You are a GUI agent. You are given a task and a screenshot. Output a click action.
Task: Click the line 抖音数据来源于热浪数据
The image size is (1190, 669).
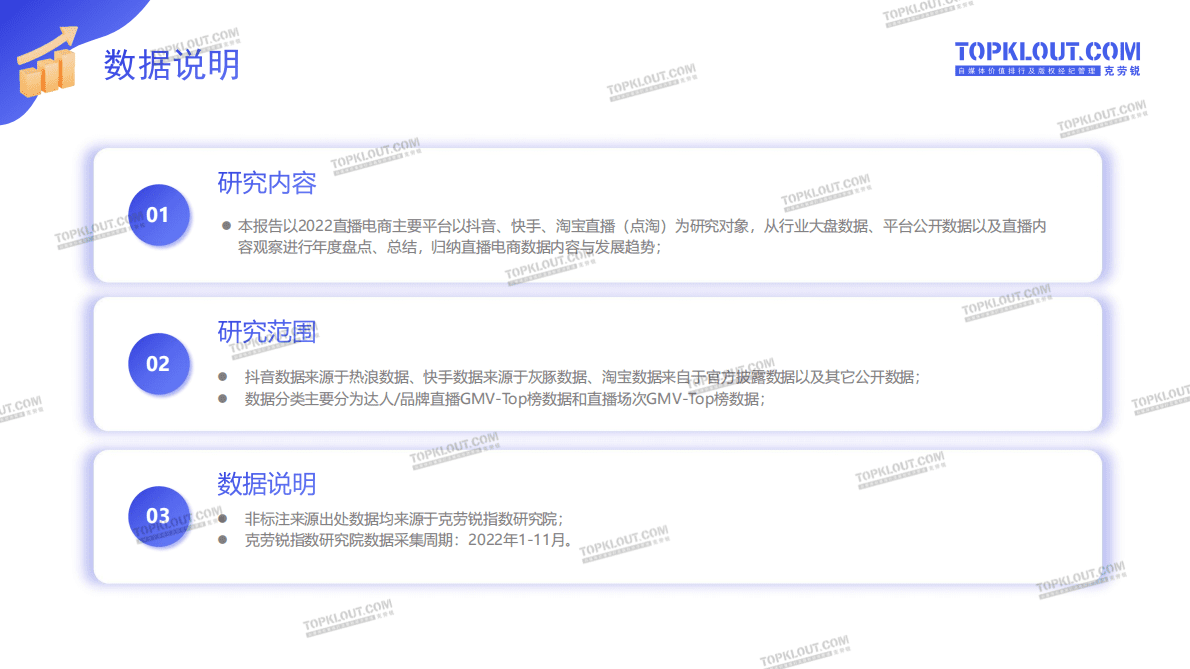582,377
